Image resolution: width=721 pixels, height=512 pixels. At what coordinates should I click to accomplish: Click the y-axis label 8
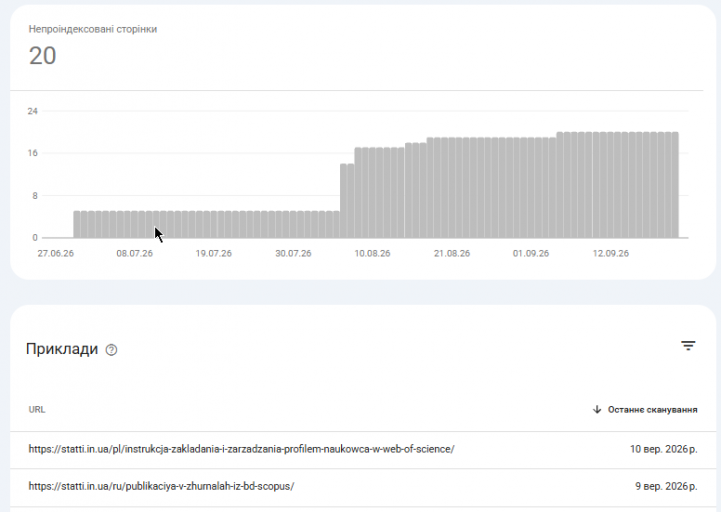click(x=35, y=196)
